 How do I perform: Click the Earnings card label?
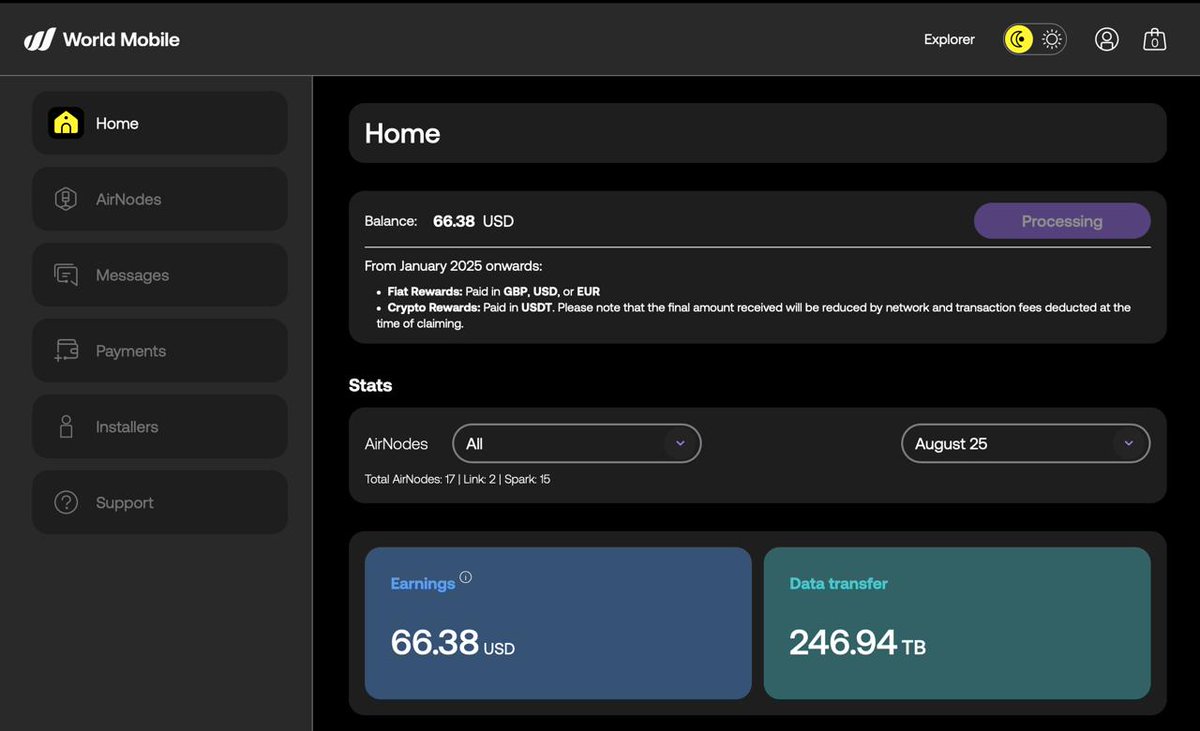click(x=422, y=583)
